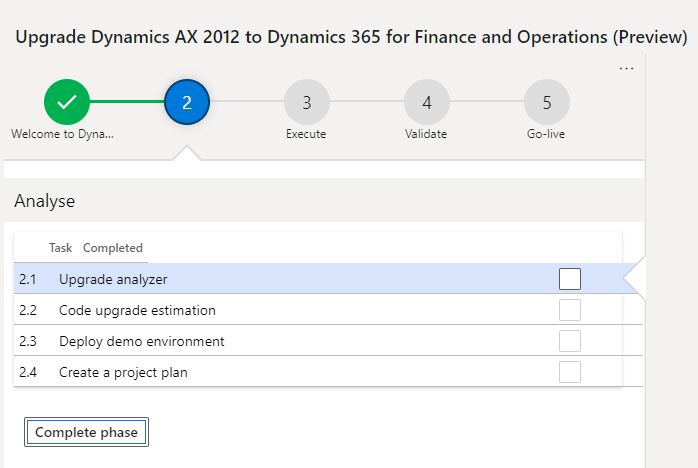
Task: Select phase 2 step circle
Action: pyautogui.click(x=187, y=102)
